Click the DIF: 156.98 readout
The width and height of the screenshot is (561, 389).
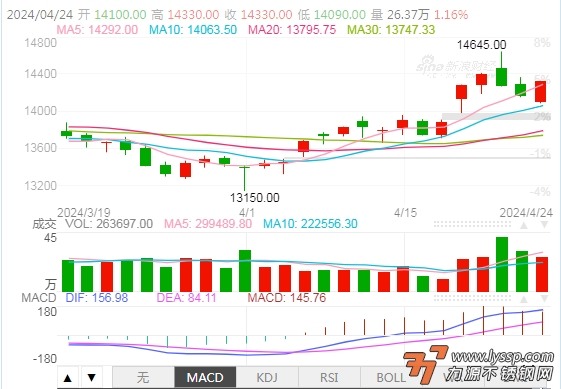tap(97, 298)
